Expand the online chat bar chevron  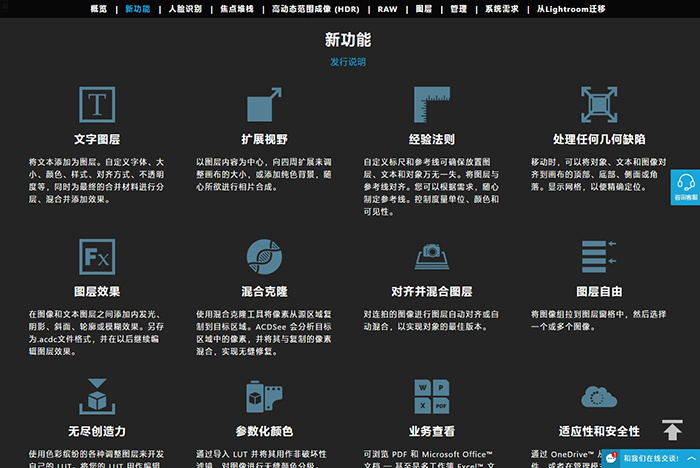tap(692, 459)
